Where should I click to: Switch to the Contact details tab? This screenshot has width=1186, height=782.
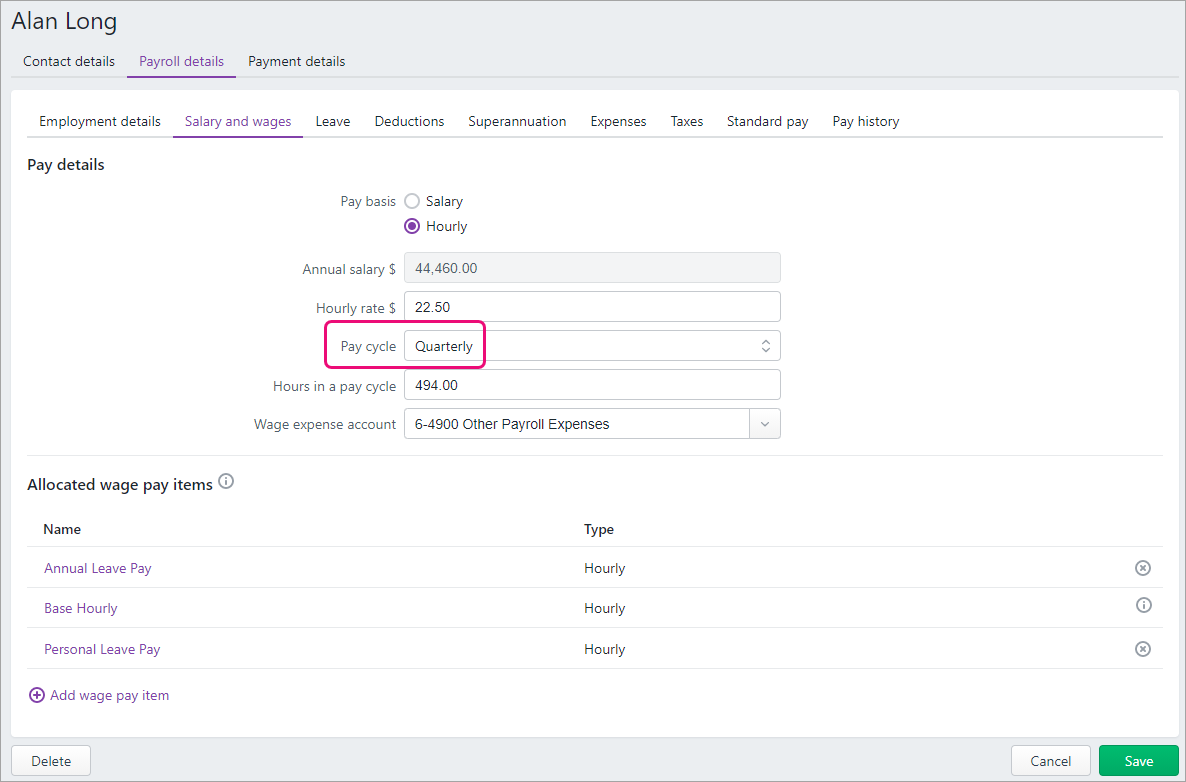click(x=69, y=61)
